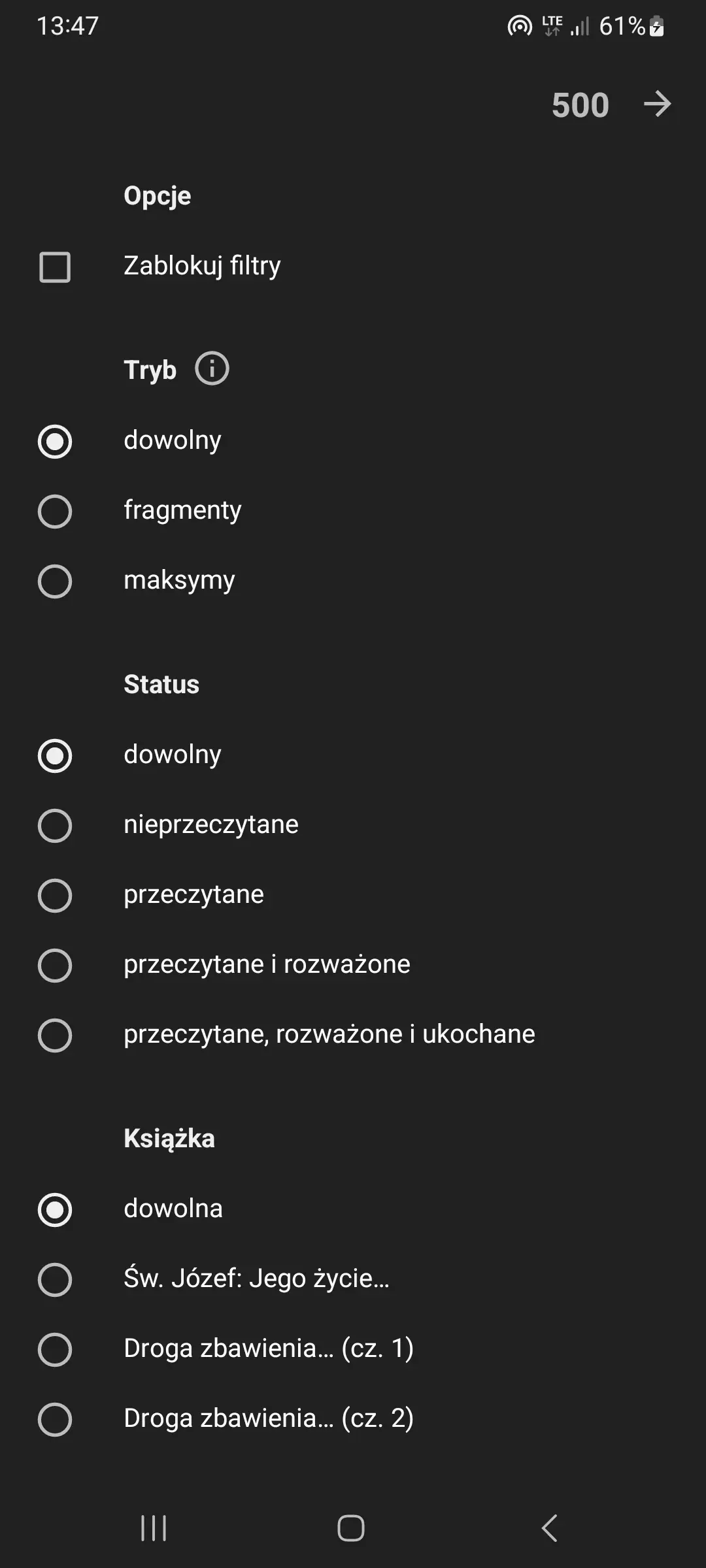The image size is (706, 1568).
Task: Click the arrow icon next to 500
Action: pos(656,105)
